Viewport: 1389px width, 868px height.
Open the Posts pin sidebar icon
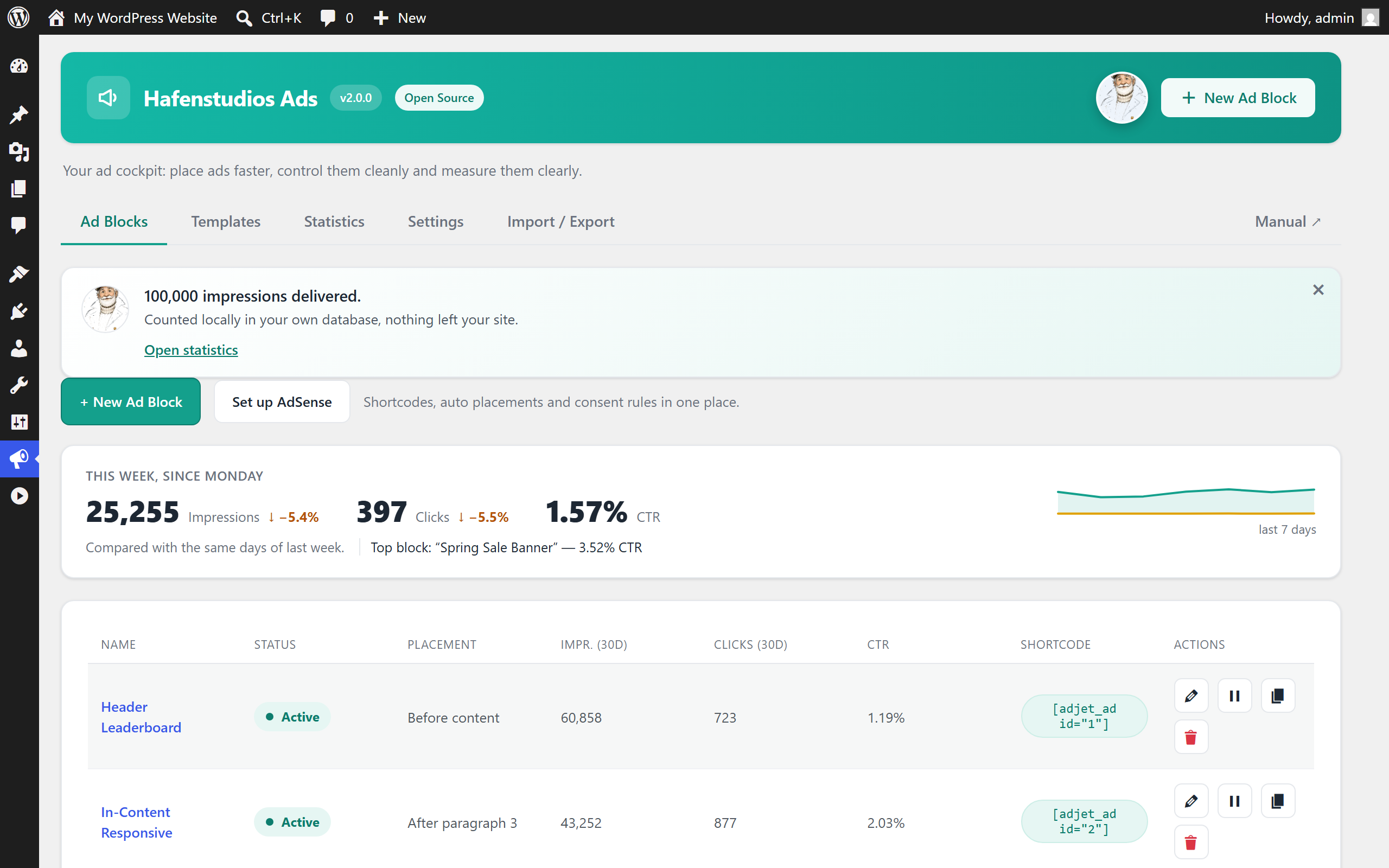point(19,115)
